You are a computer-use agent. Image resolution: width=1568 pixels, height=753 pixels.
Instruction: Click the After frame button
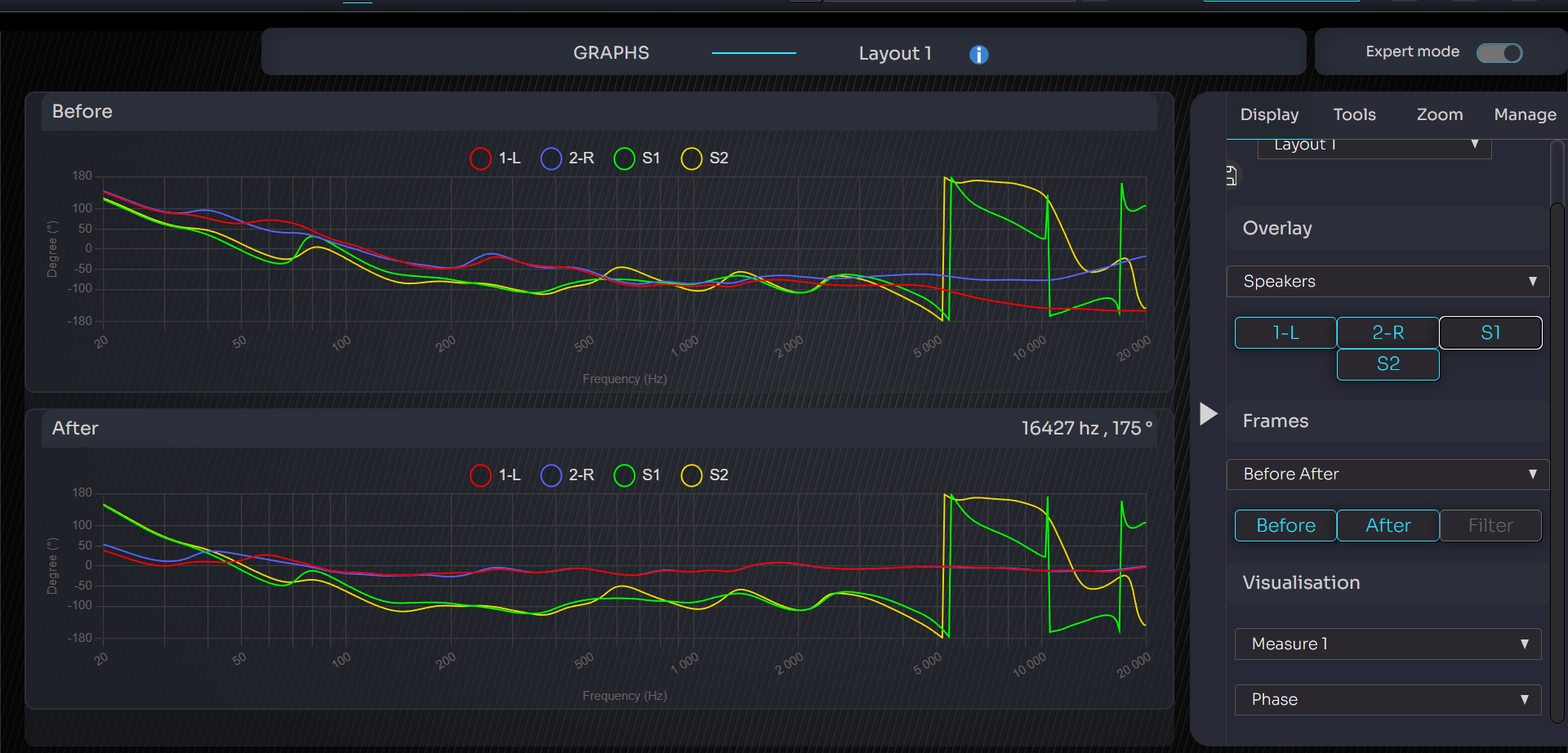click(1388, 526)
